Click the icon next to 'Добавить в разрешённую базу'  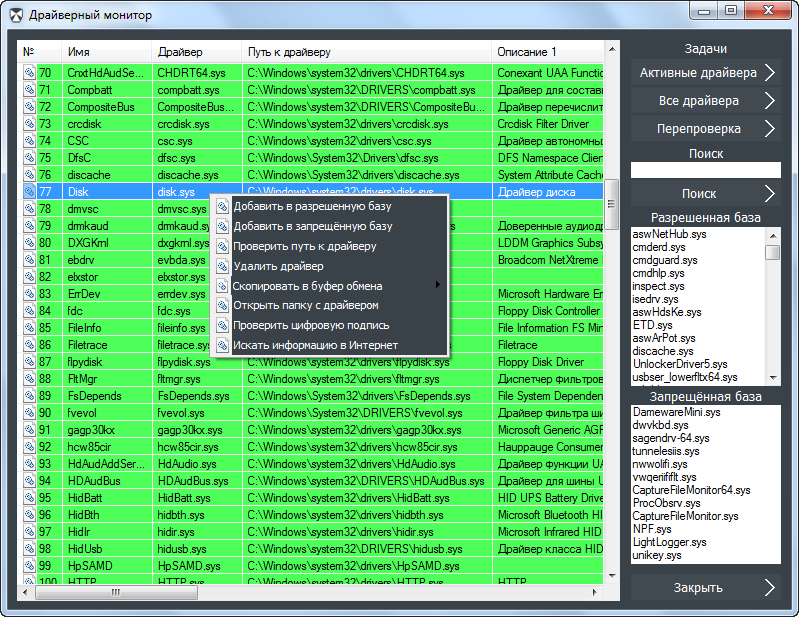coord(223,207)
